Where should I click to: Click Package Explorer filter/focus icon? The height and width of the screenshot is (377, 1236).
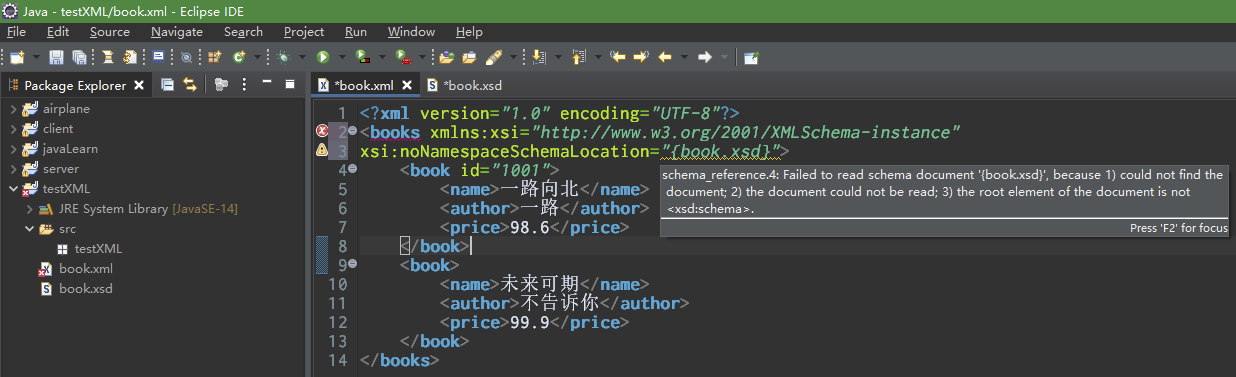tap(221, 85)
